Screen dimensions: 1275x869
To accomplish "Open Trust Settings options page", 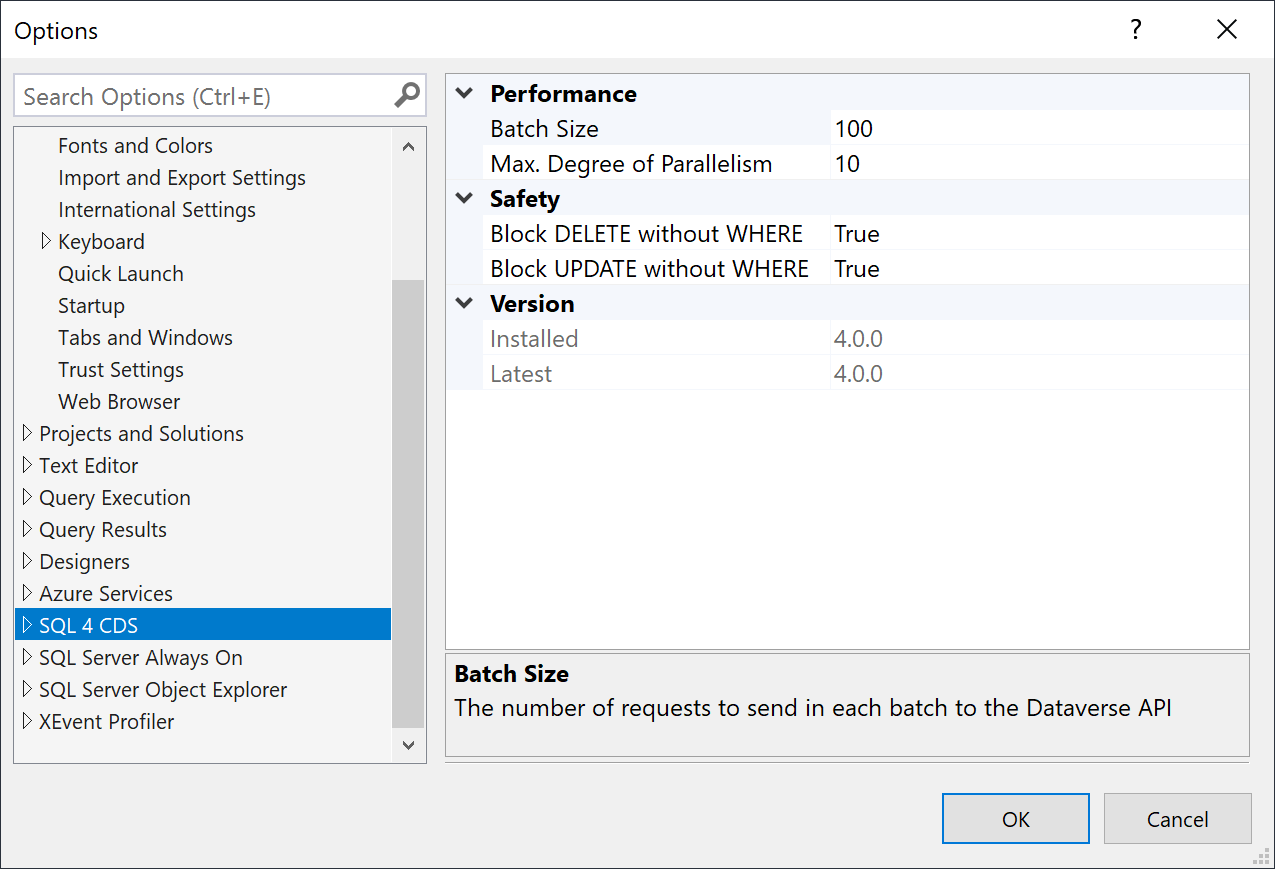I will pyautogui.click(x=121, y=370).
